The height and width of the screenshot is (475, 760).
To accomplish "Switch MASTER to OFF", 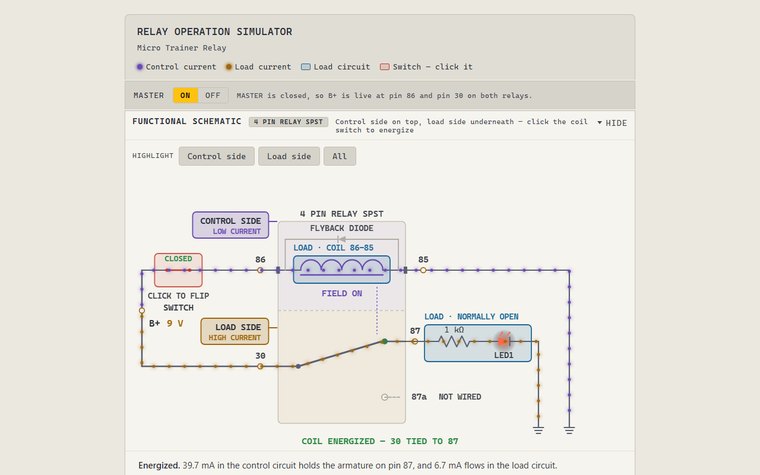I will 213,95.
